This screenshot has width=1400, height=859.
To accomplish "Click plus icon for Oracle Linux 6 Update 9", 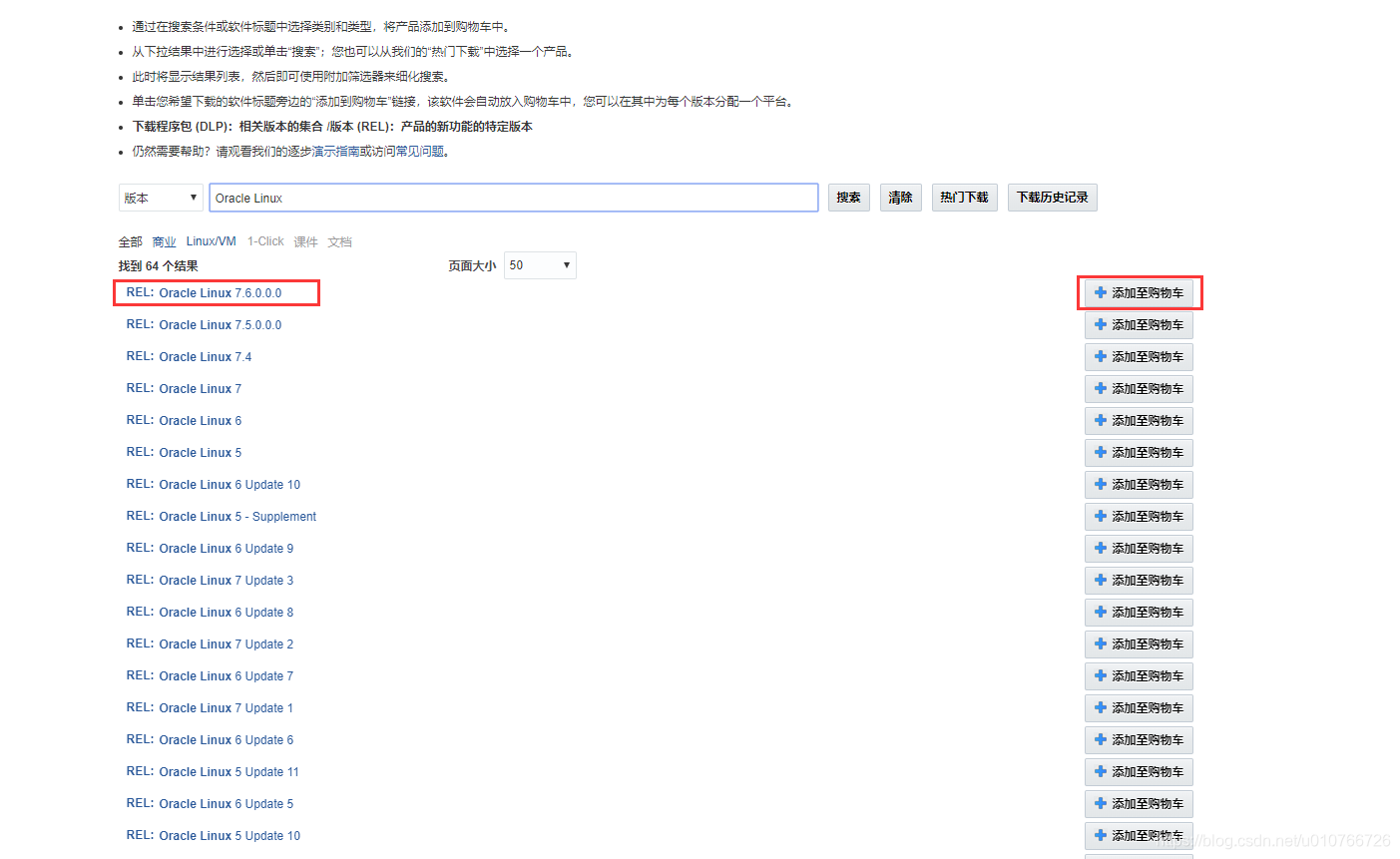I will click(x=1101, y=549).
